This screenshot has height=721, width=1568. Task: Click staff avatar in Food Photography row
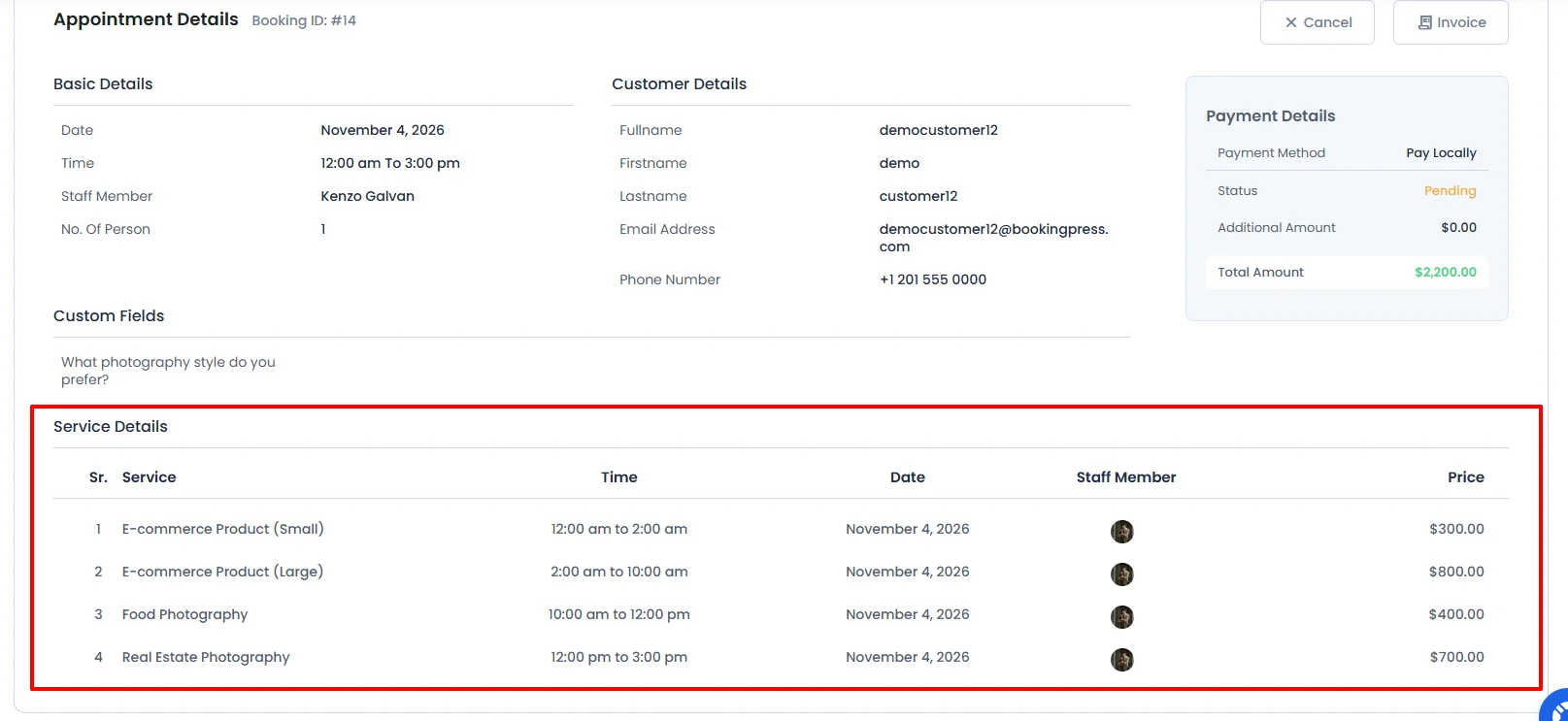pyautogui.click(x=1122, y=616)
